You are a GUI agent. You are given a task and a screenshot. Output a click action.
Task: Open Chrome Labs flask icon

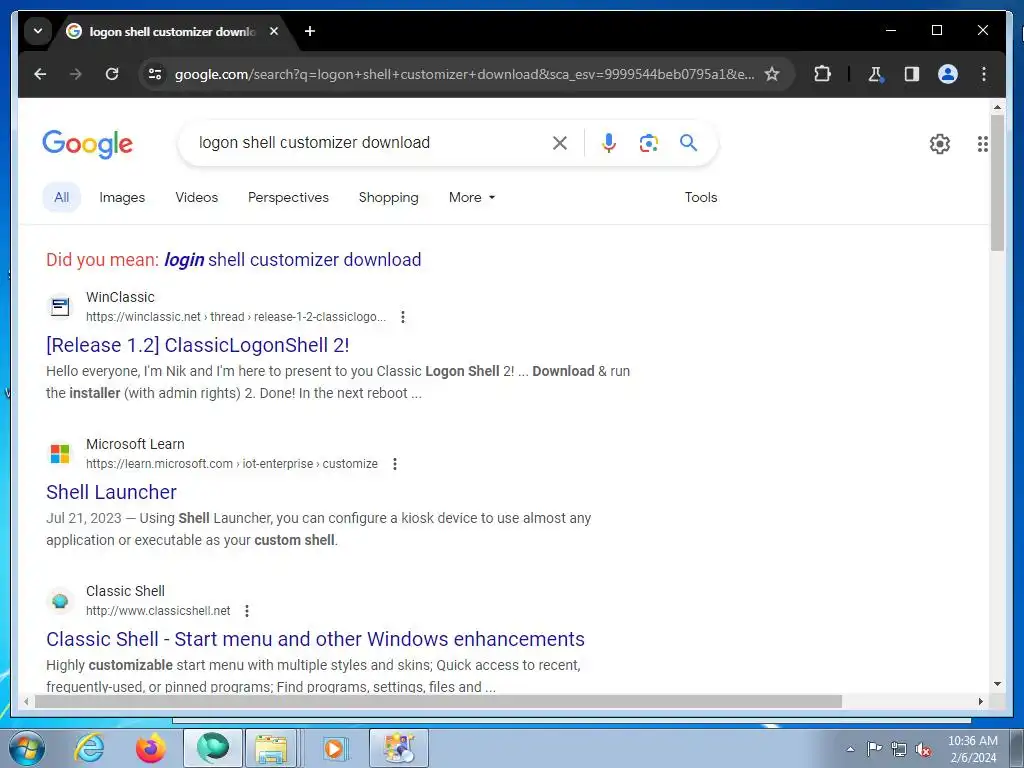[x=876, y=74]
